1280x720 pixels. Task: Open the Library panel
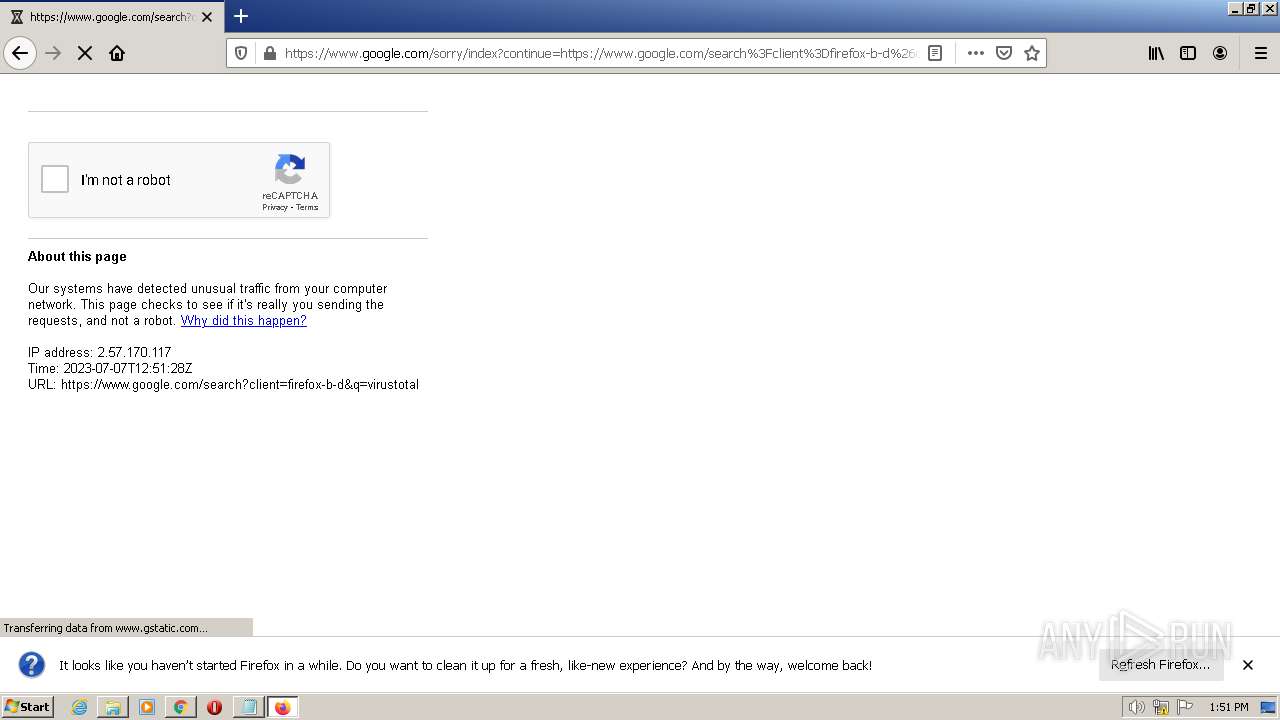[x=1156, y=53]
